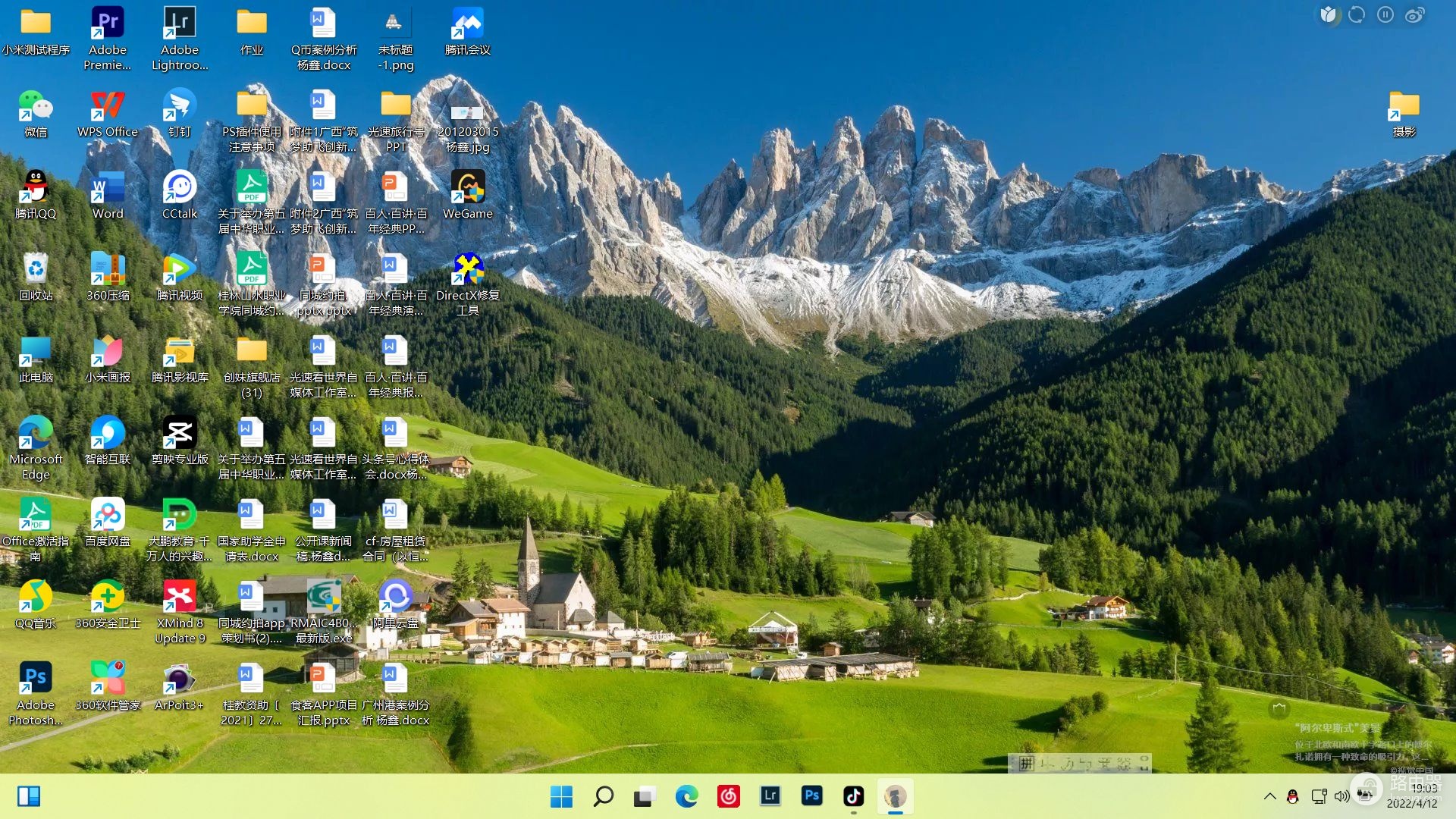The image size is (1456, 819).
Task: Open Lightroom from the taskbar
Action: tap(770, 796)
